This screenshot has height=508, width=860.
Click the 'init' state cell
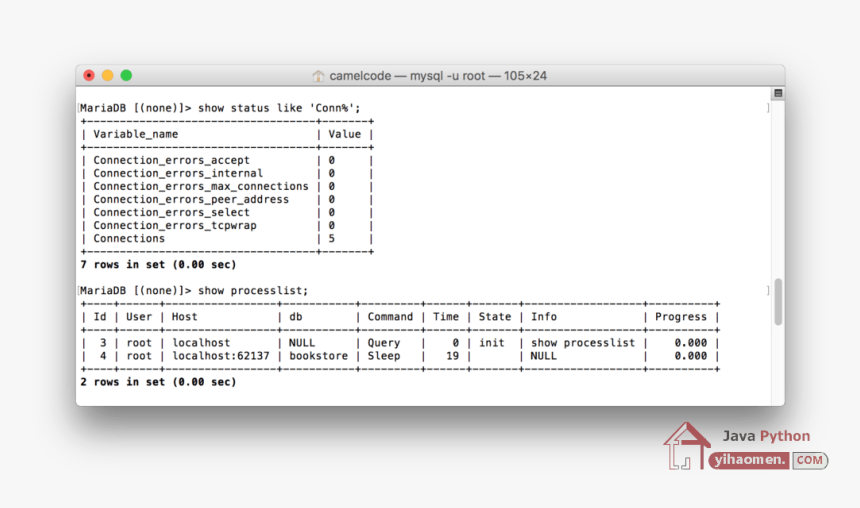(491, 343)
